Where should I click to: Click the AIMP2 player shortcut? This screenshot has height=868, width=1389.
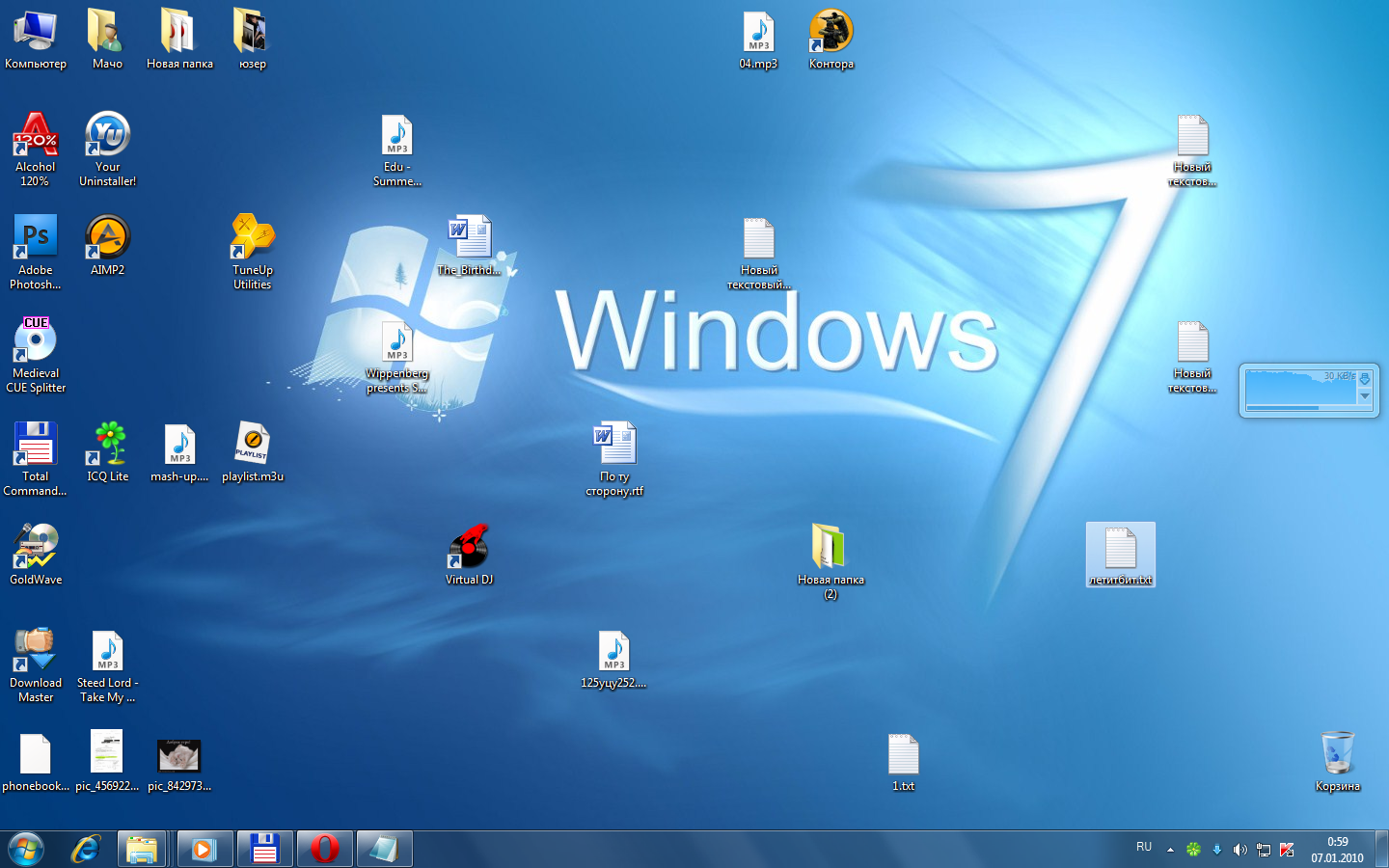pyautogui.click(x=107, y=245)
